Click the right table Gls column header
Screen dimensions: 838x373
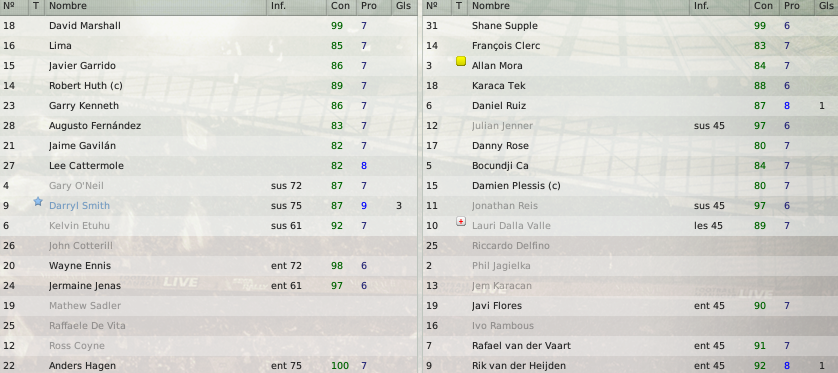[826, 6]
